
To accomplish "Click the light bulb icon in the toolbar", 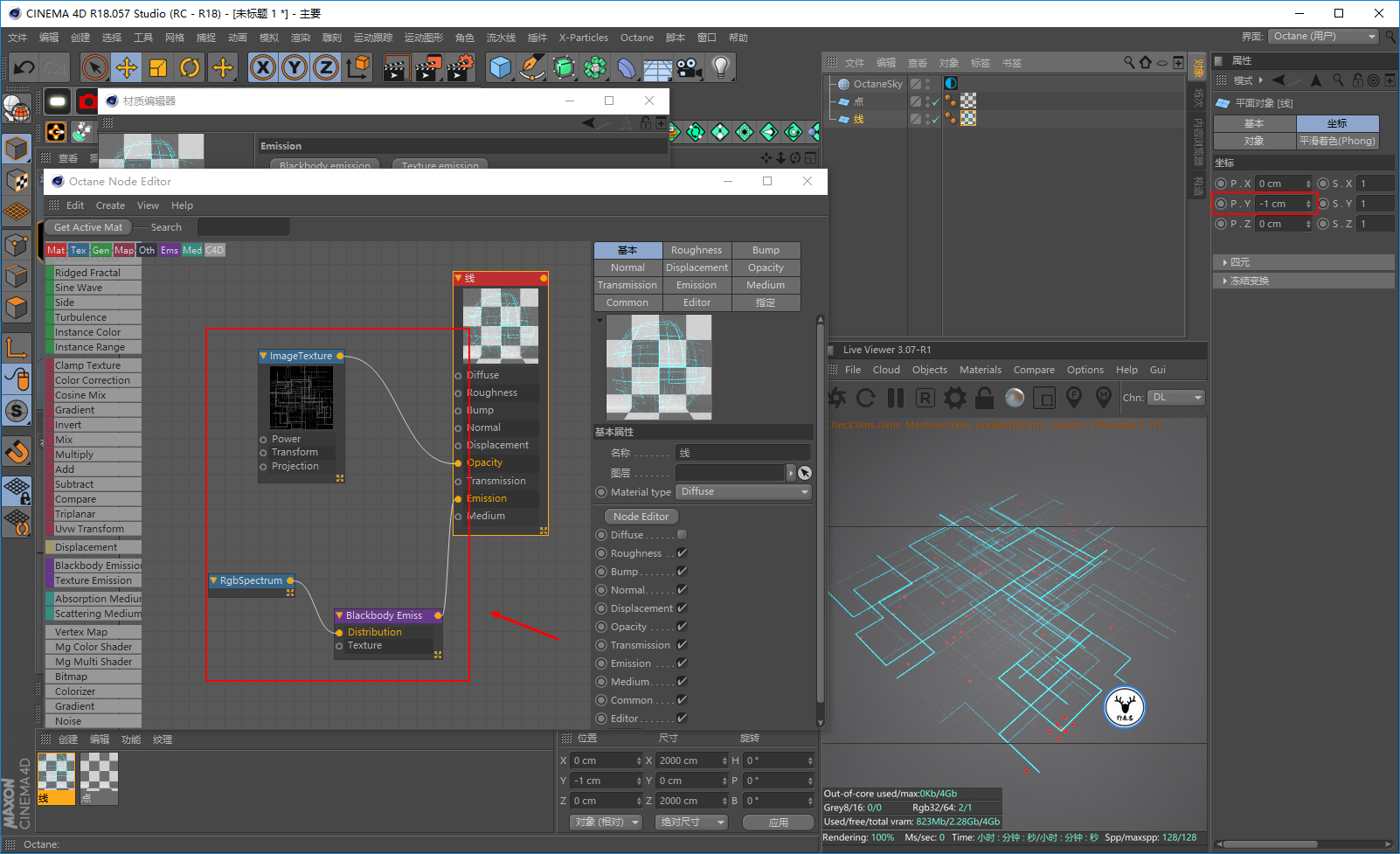I will tap(720, 67).
